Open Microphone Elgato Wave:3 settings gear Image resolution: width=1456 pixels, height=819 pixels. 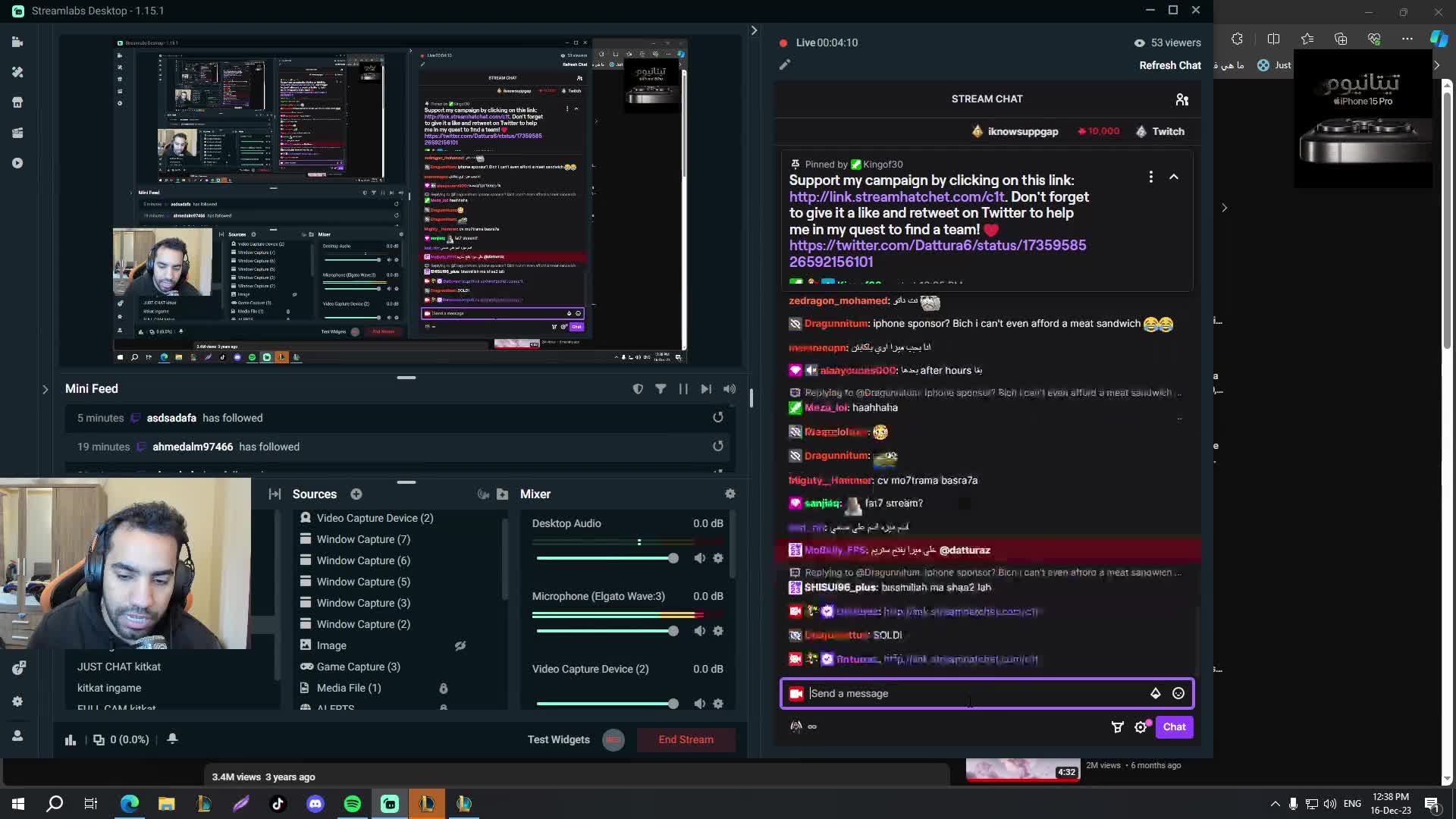click(718, 631)
